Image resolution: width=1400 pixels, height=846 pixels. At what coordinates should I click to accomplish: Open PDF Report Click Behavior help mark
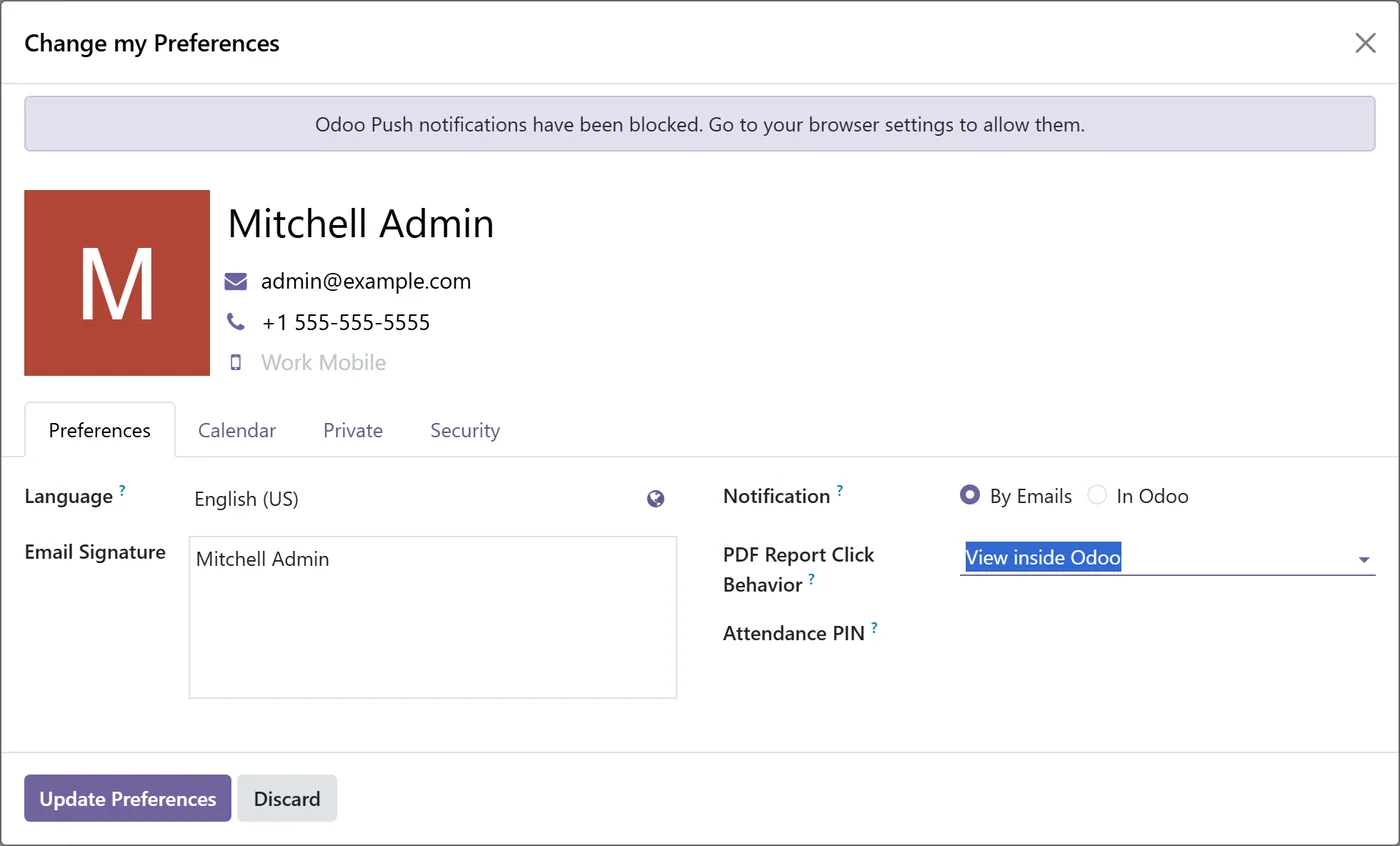[x=812, y=578]
